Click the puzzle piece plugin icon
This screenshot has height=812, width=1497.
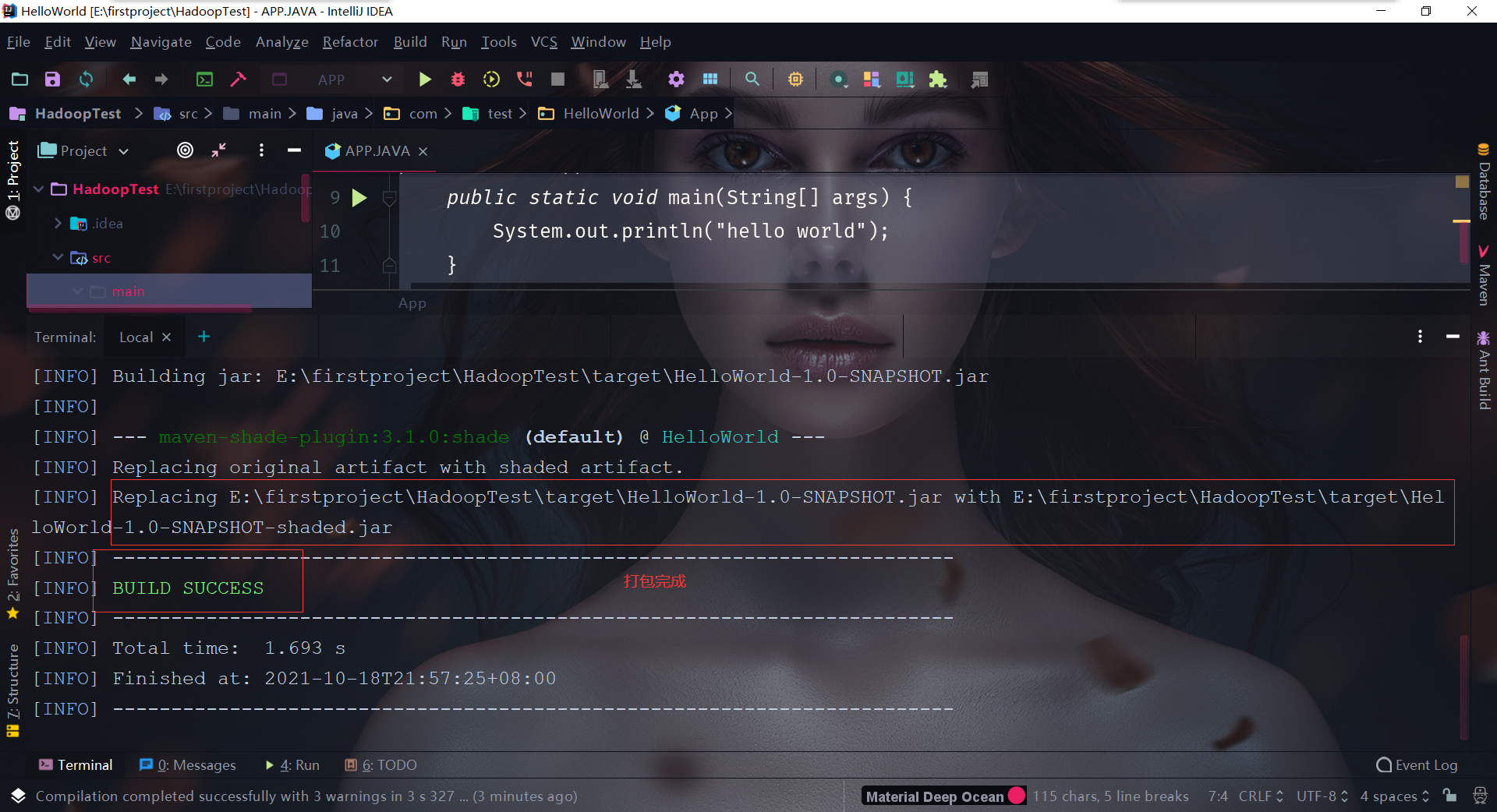(x=938, y=79)
